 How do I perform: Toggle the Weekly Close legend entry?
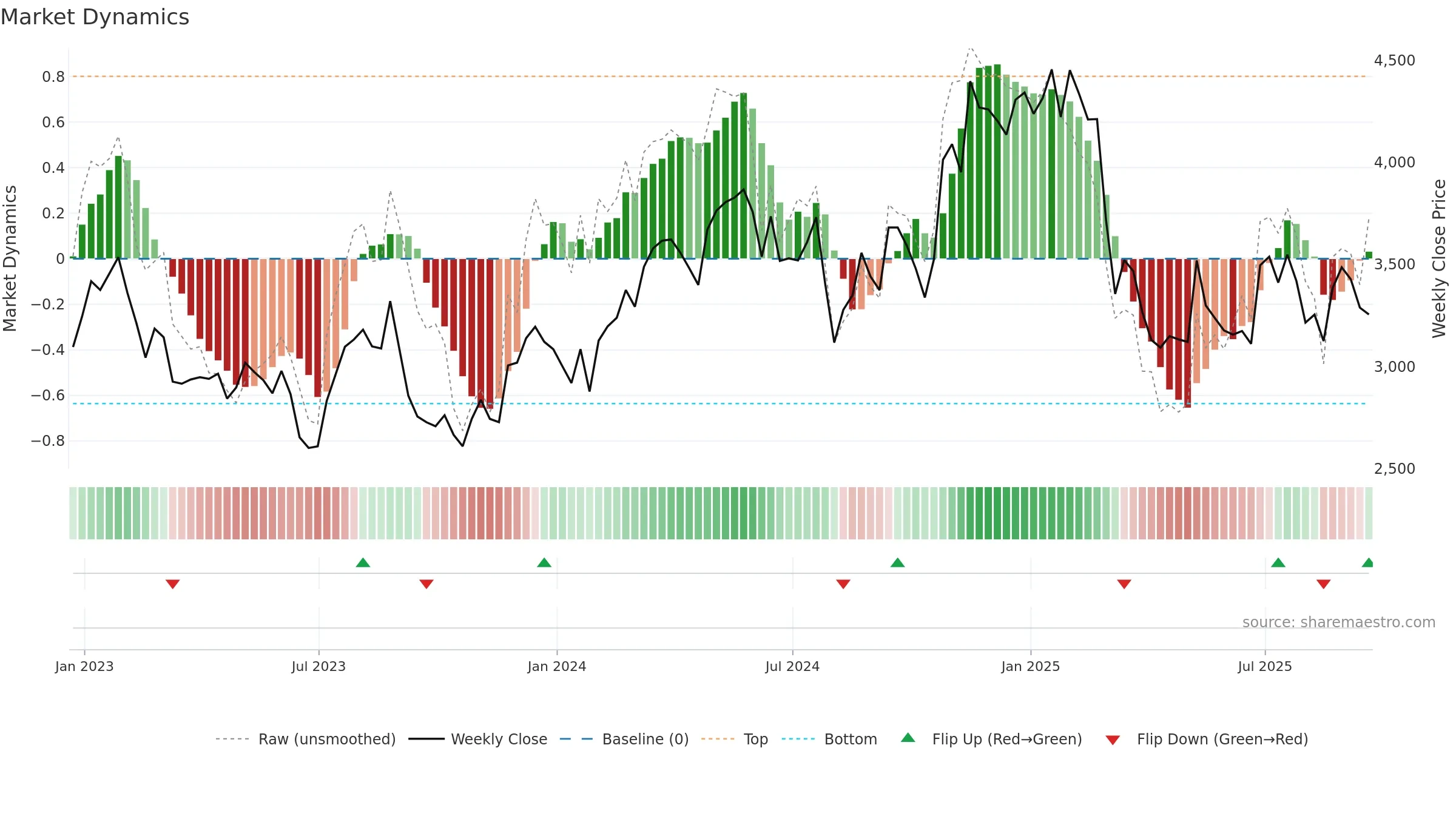478,739
